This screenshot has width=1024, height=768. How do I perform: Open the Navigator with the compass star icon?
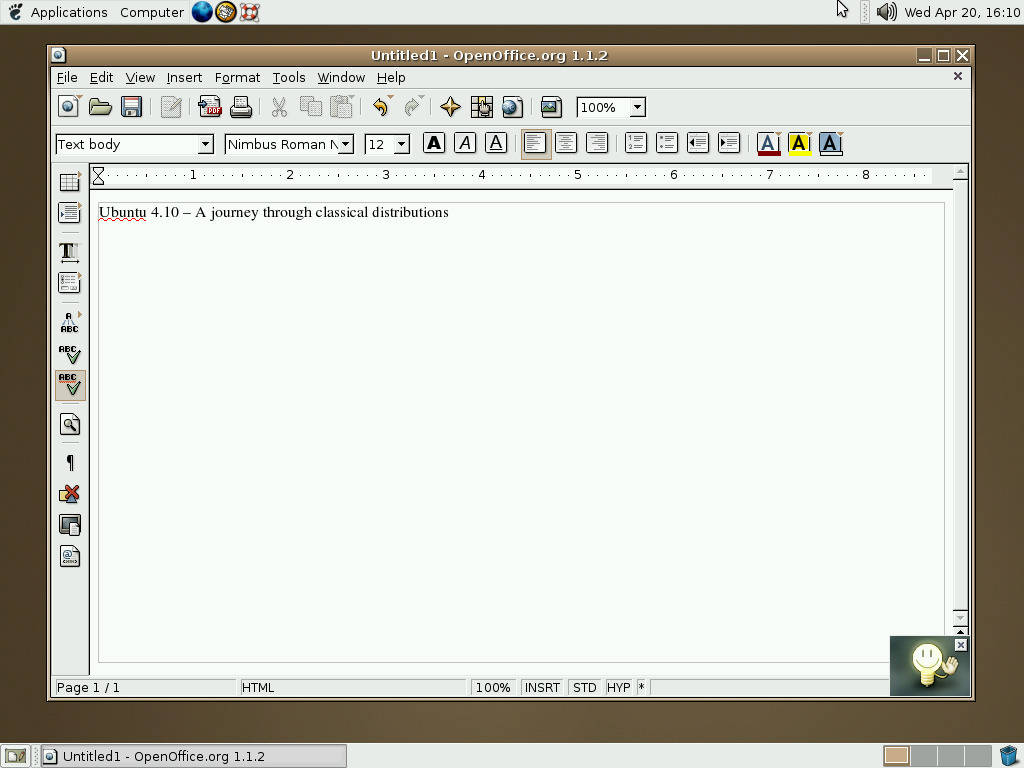point(450,107)
